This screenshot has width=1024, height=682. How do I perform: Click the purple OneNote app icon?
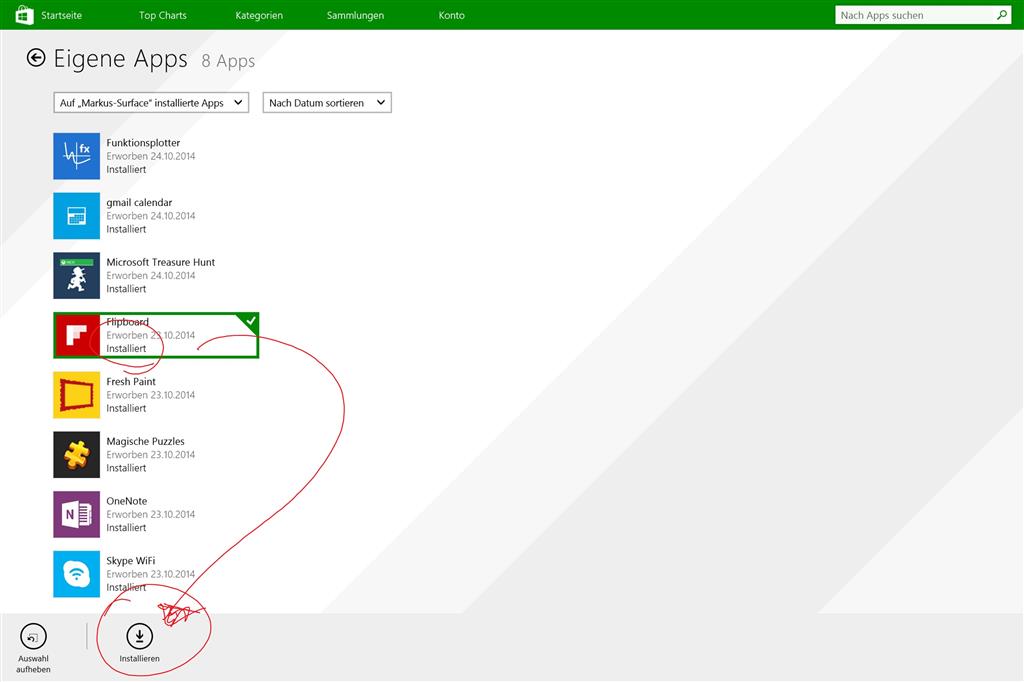(76, 514)
